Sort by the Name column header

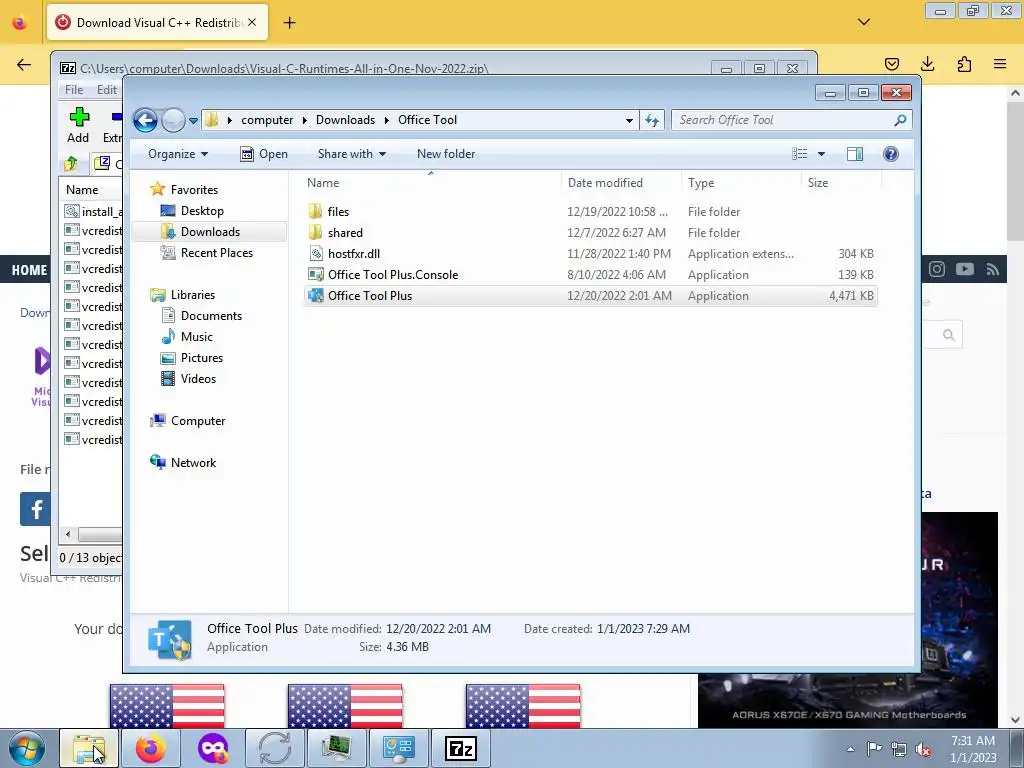(431, 183)
